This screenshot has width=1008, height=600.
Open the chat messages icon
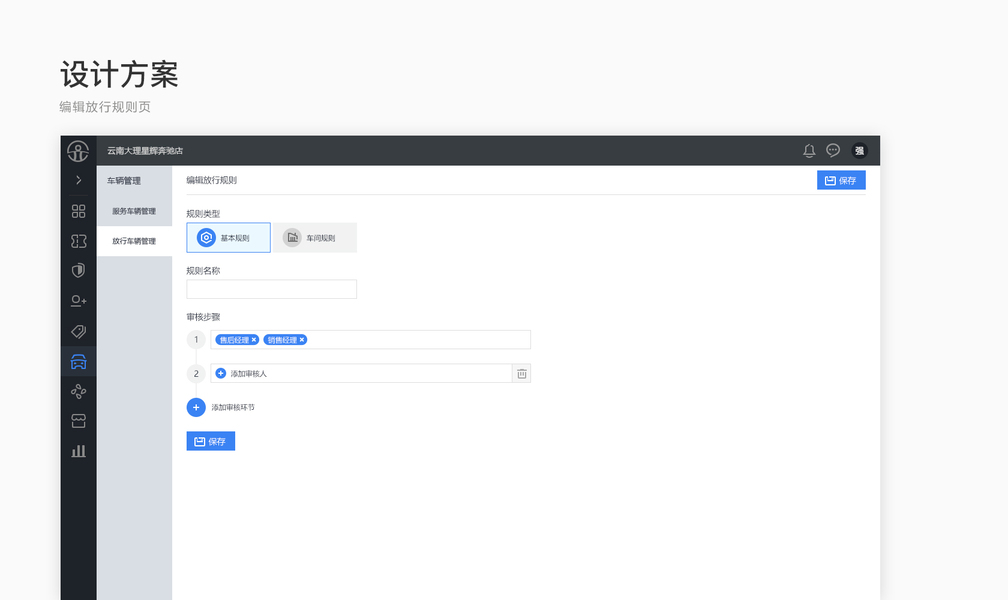(833, 151)
